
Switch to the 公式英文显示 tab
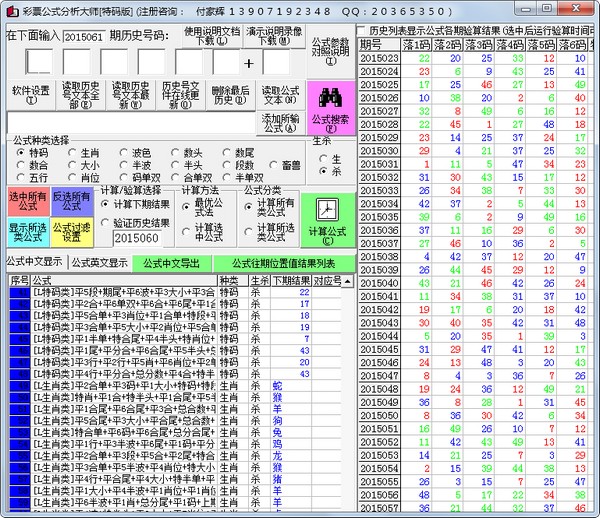(99, 263)
